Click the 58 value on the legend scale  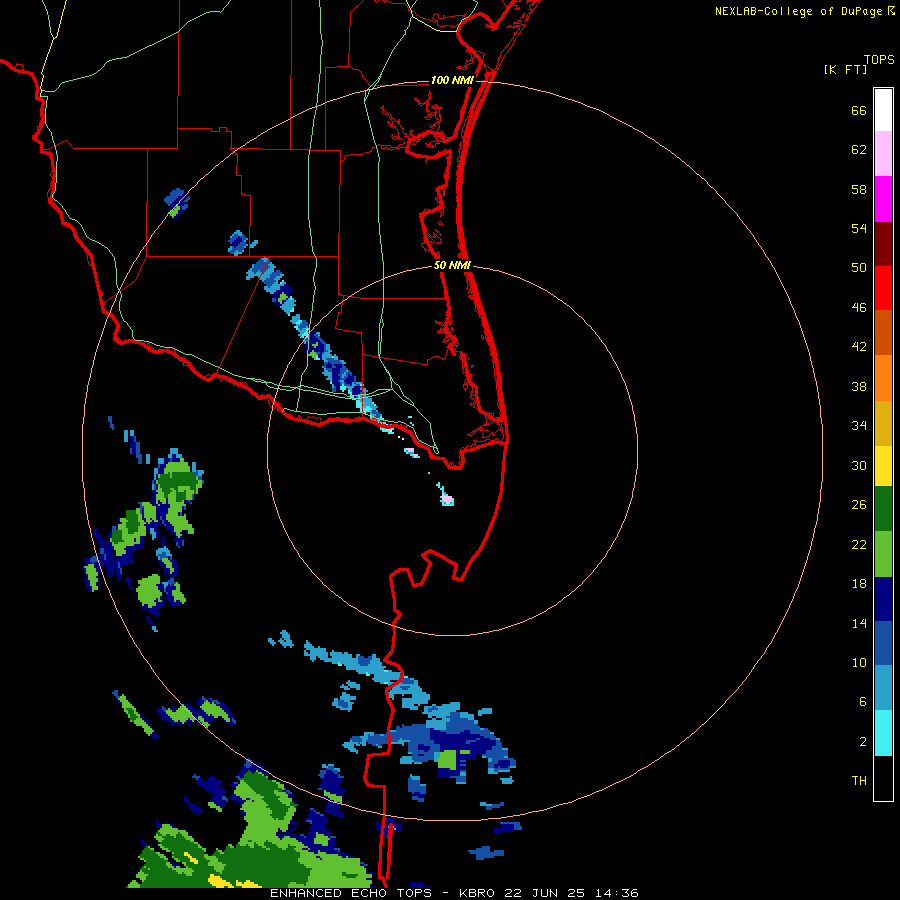coord(859,189)
